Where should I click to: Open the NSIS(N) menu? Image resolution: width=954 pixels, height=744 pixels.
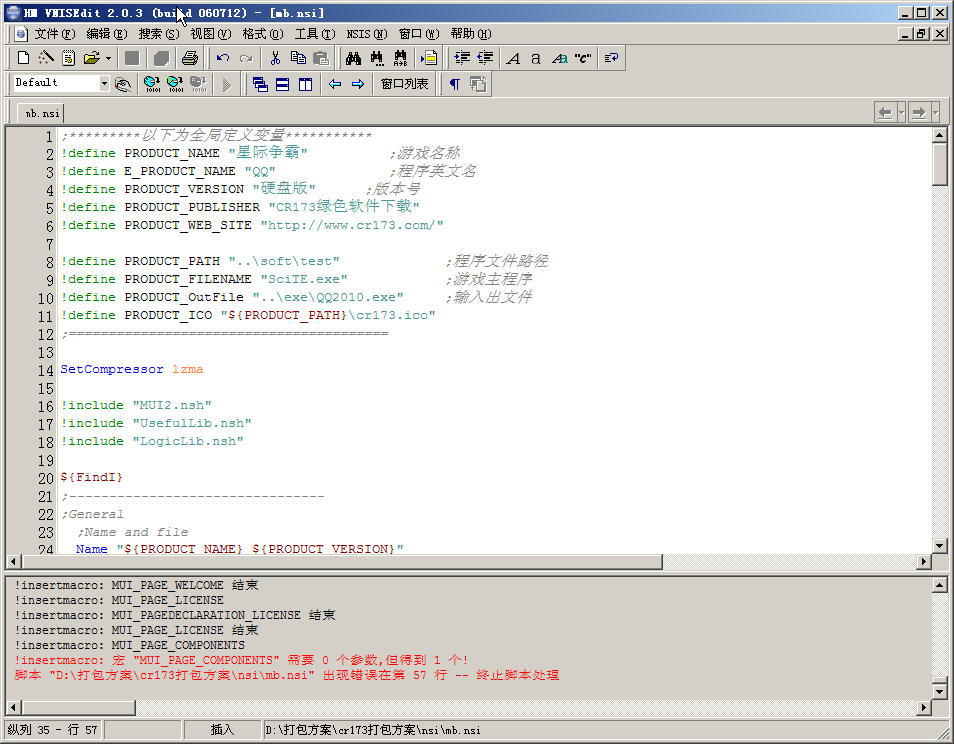(x=367, y=34)
